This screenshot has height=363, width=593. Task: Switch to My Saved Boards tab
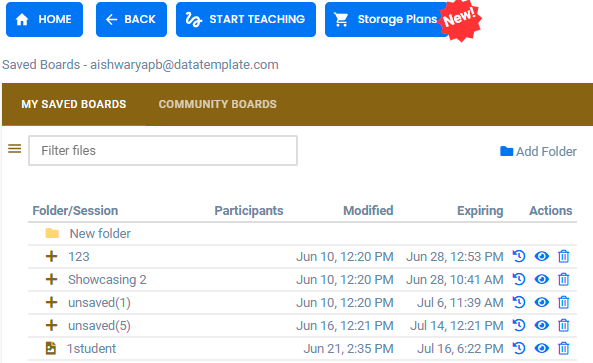click(74, 104)
